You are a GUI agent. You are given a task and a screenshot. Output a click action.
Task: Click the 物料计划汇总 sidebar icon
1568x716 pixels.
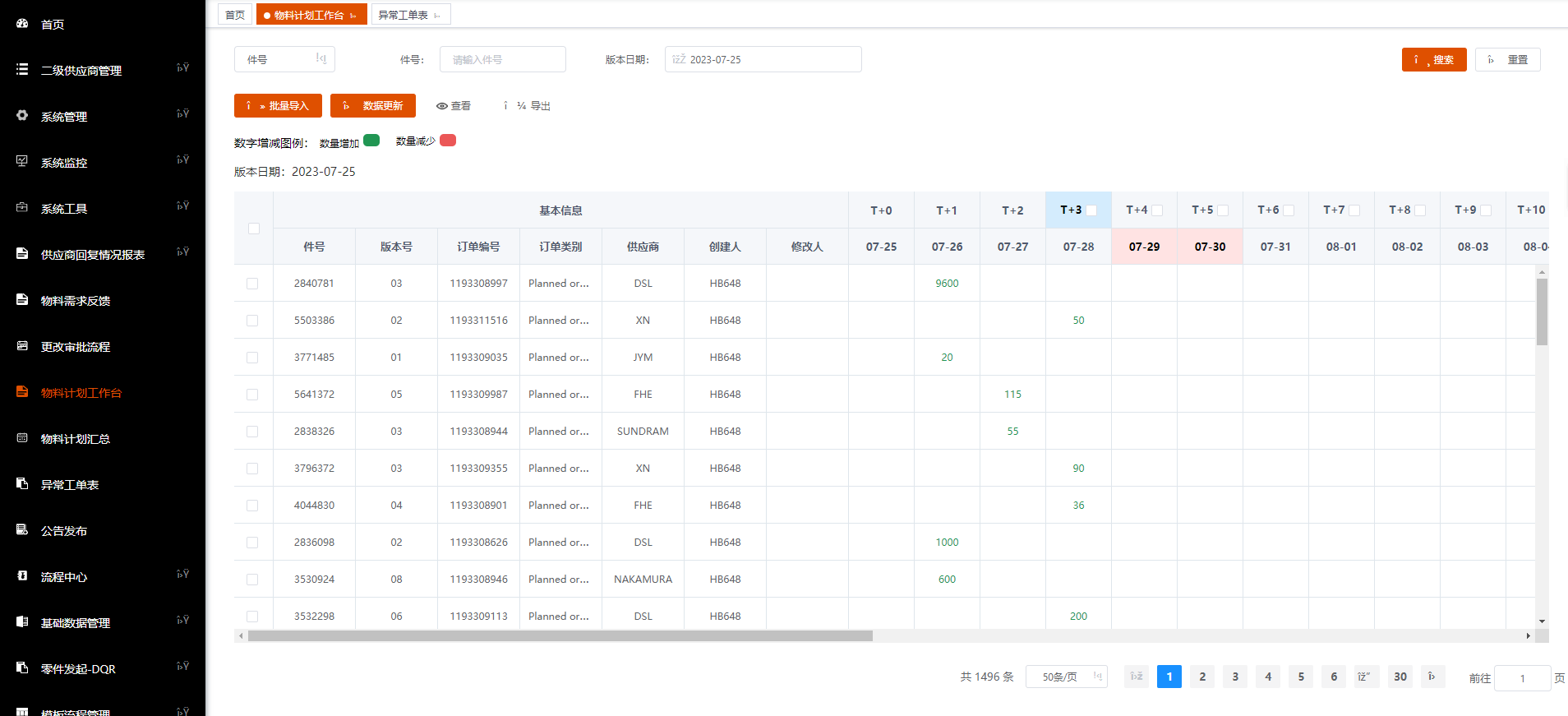pos(22,438)
